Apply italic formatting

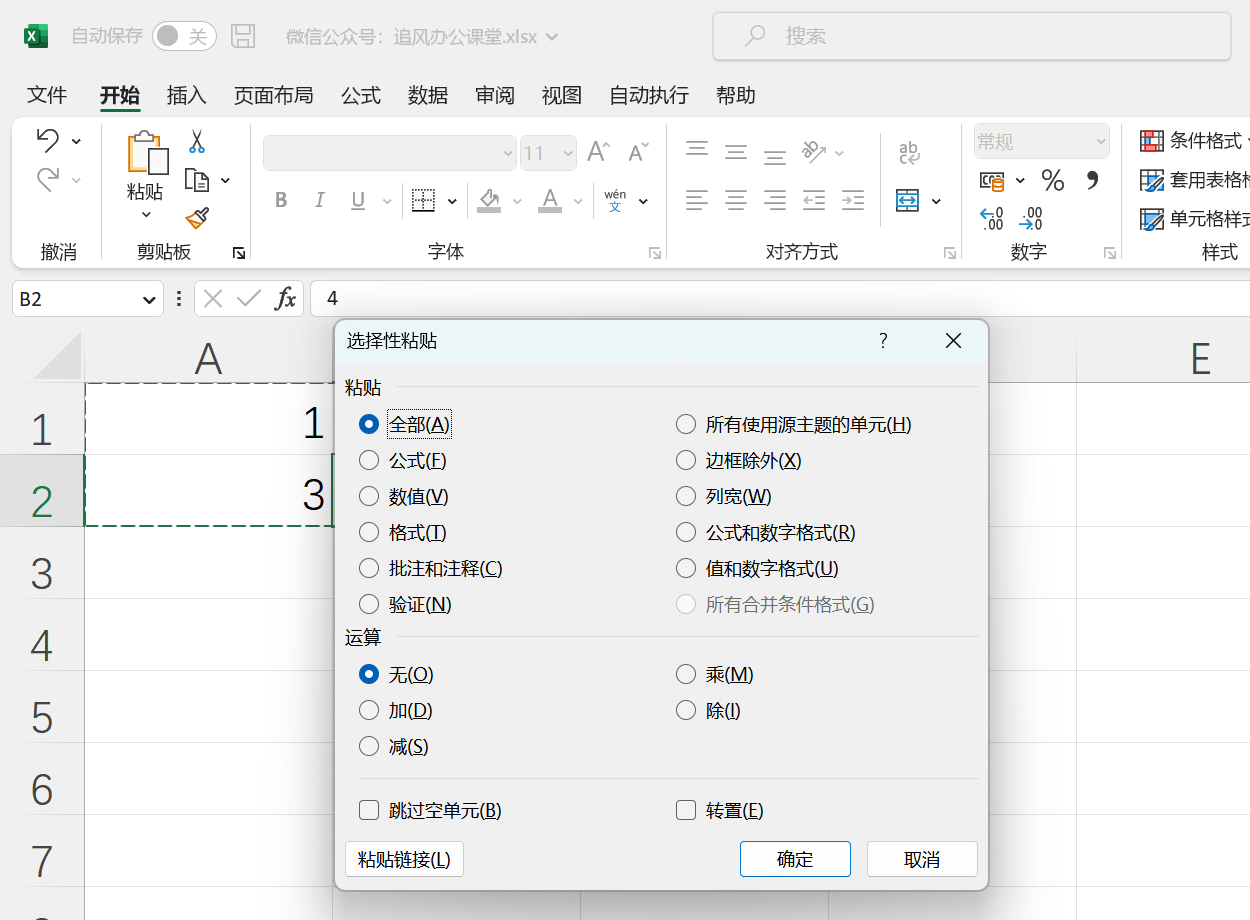pyautogui.click(x=319, y=200)
